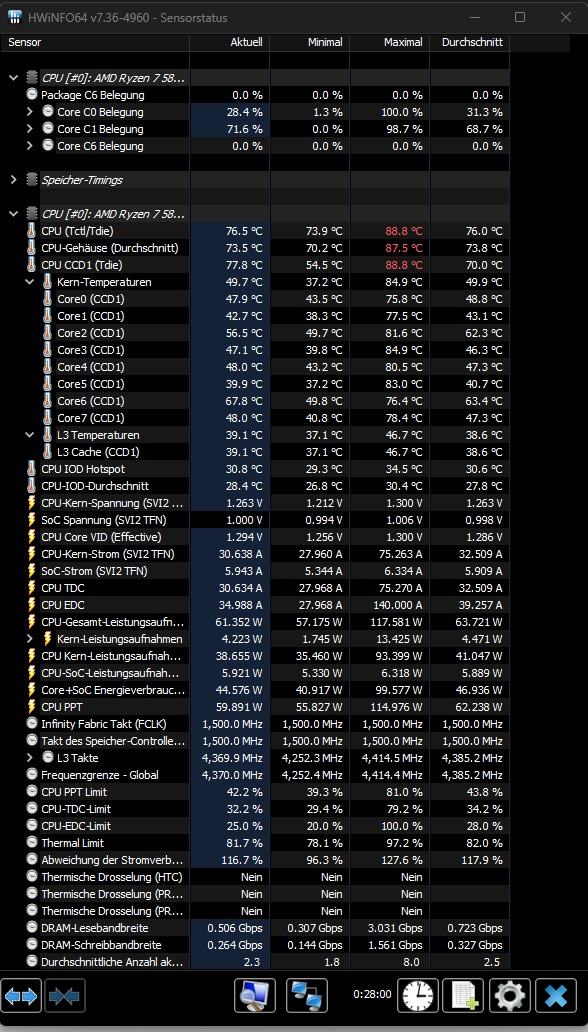Screen dimensions: 588x1032
Task: Click thermometer icon of Core6 (CCD1)
Action: [x=47, y=401]
